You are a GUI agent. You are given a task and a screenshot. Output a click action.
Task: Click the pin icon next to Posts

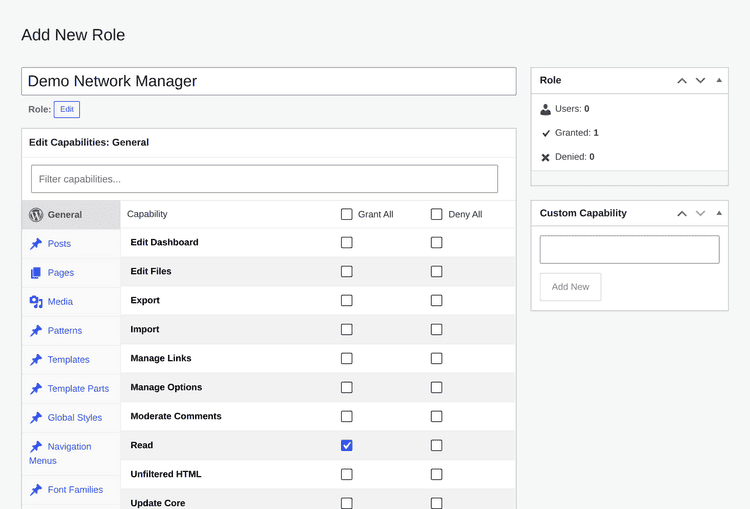(x=36, y=244)
